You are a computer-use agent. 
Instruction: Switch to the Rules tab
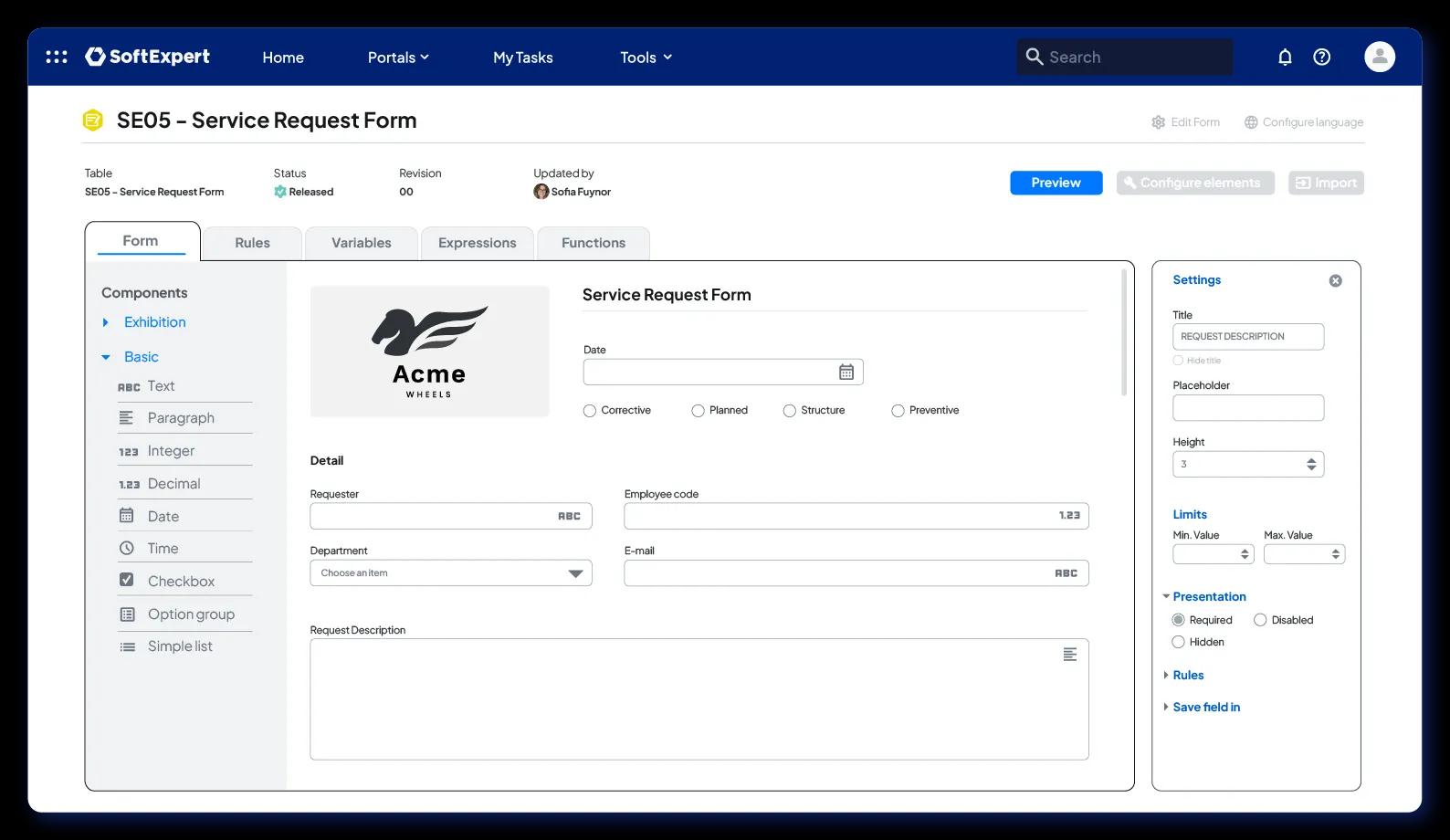coord(252,243)
